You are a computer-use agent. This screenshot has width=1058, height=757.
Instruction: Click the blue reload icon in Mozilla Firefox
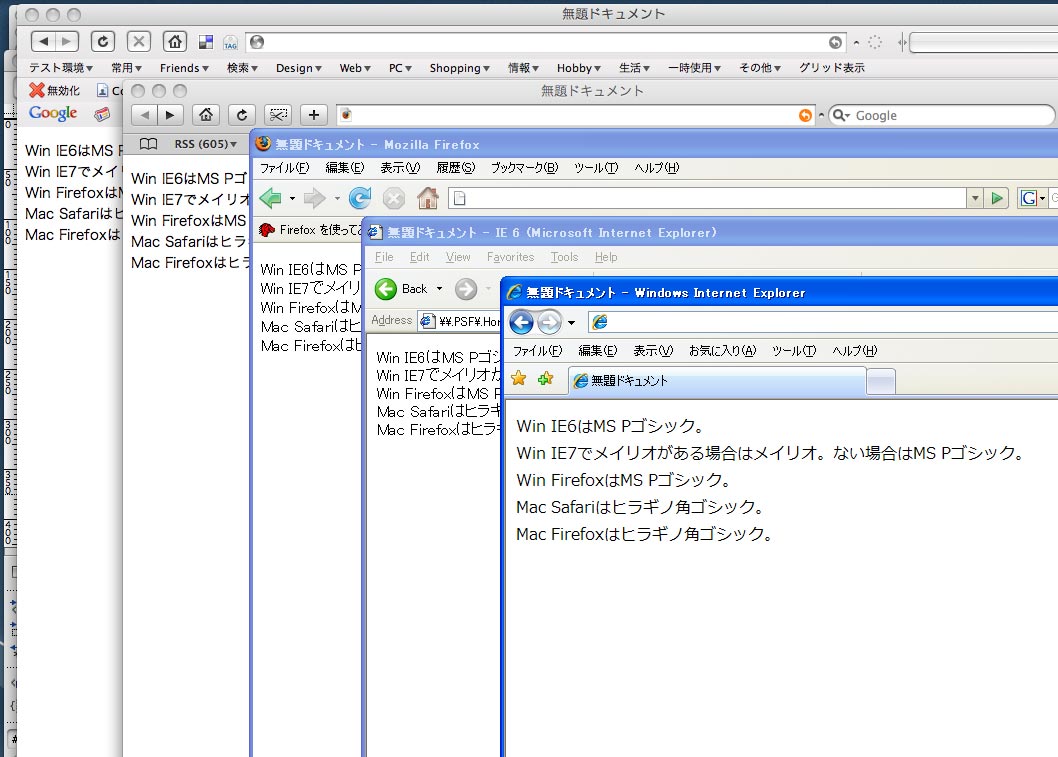pyautogui.click(x=360, y=198)
